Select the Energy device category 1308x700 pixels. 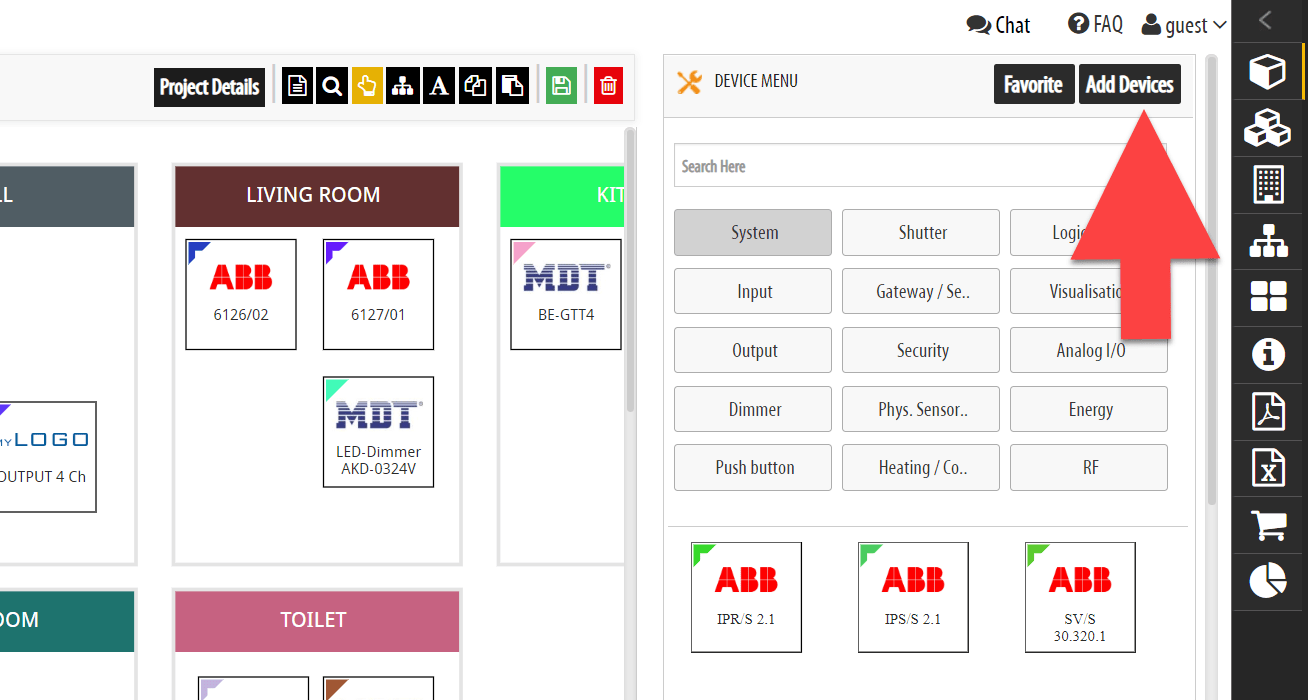point(1089,409)
